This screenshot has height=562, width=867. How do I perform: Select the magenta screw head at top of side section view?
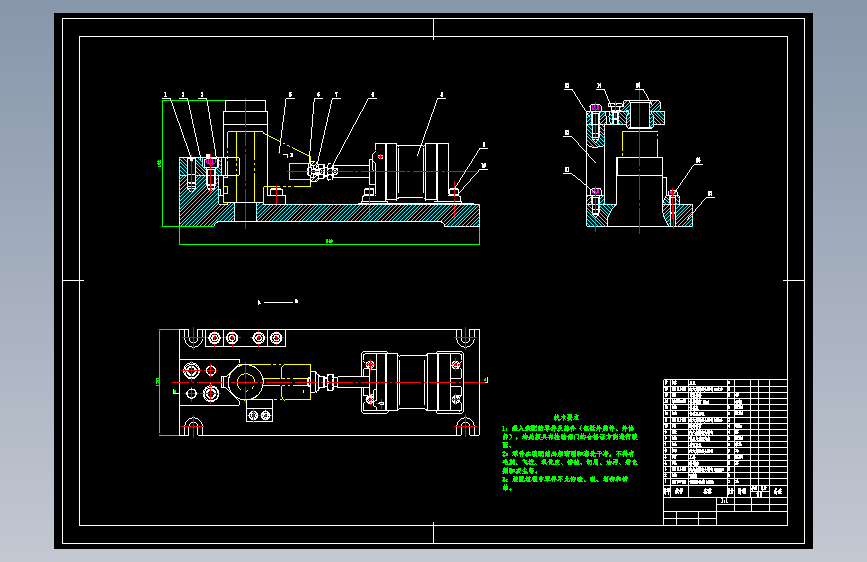(x=596, y=107)
